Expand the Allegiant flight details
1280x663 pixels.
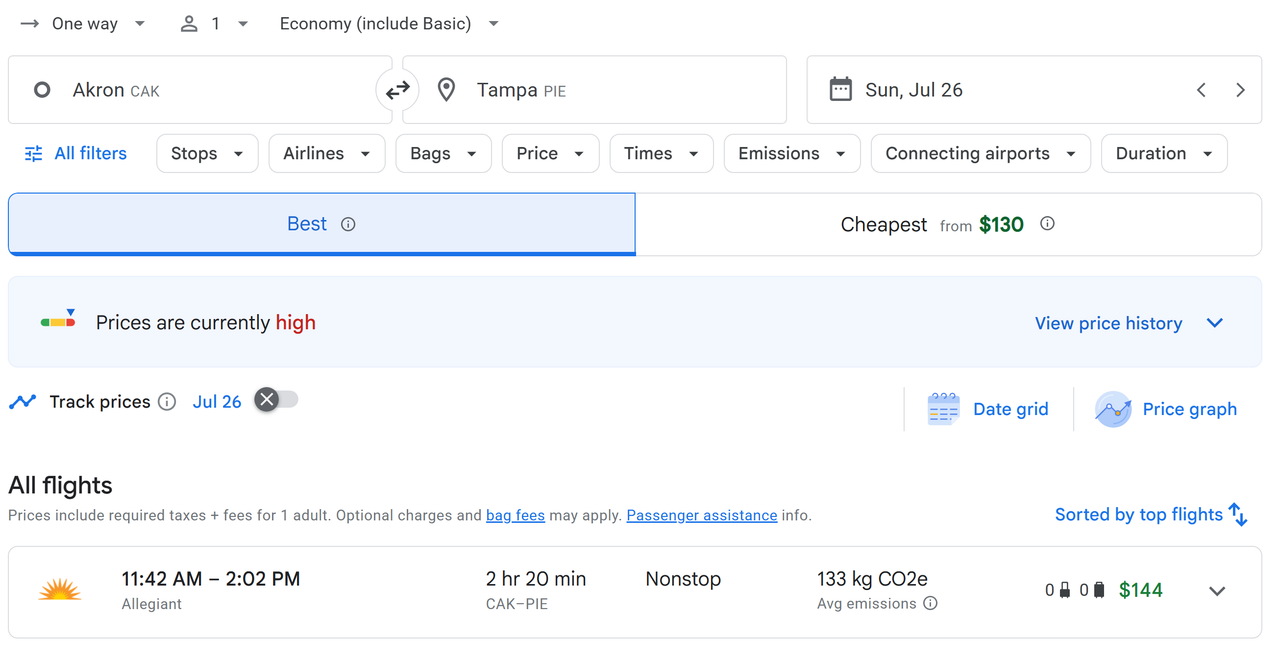click(1217, 591)
